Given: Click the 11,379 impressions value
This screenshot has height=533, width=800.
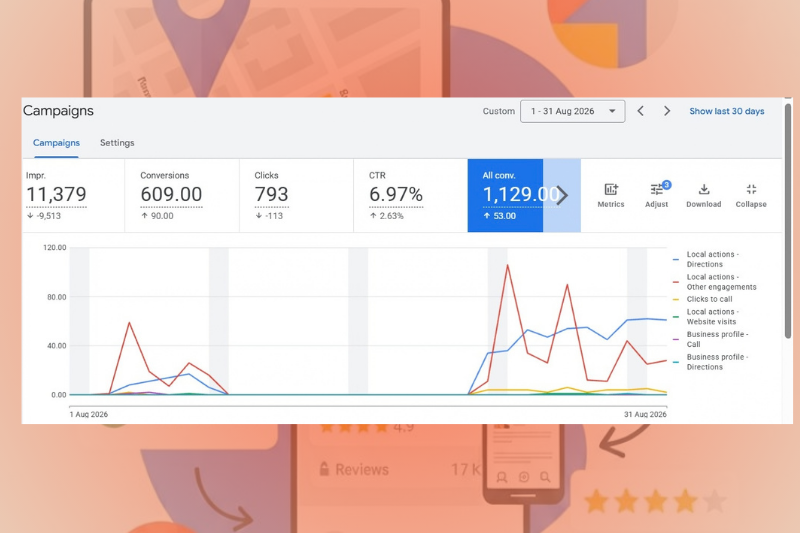Looking at the screenshot, I should [x=56, y=194].
